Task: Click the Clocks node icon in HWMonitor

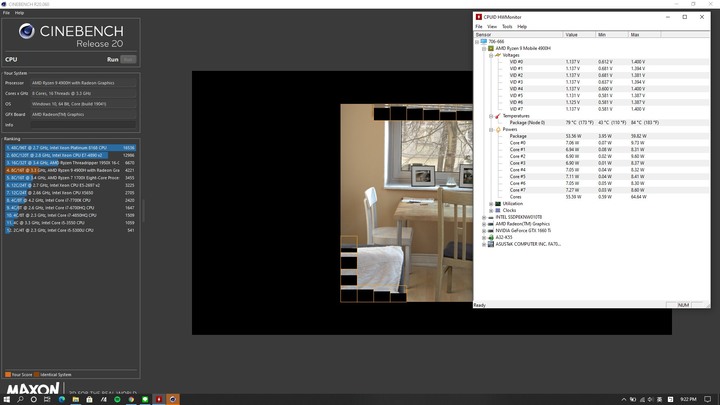Action: [x=498, y=210]
